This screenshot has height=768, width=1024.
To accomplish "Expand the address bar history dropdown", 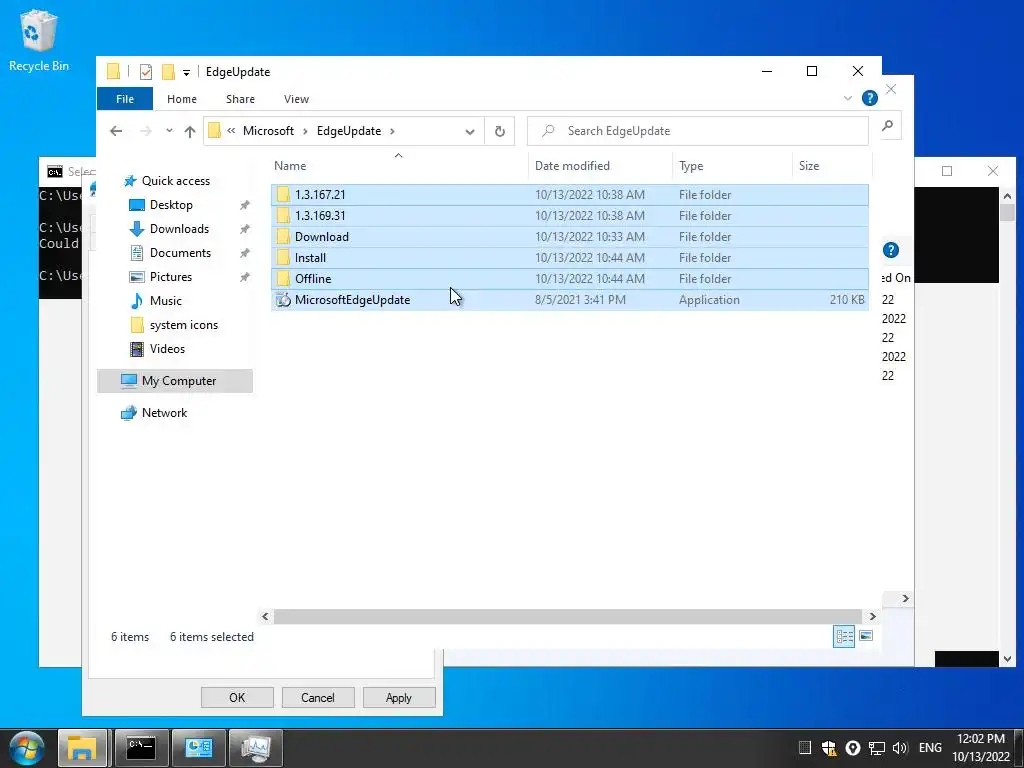I will click(x=470, y=131).
